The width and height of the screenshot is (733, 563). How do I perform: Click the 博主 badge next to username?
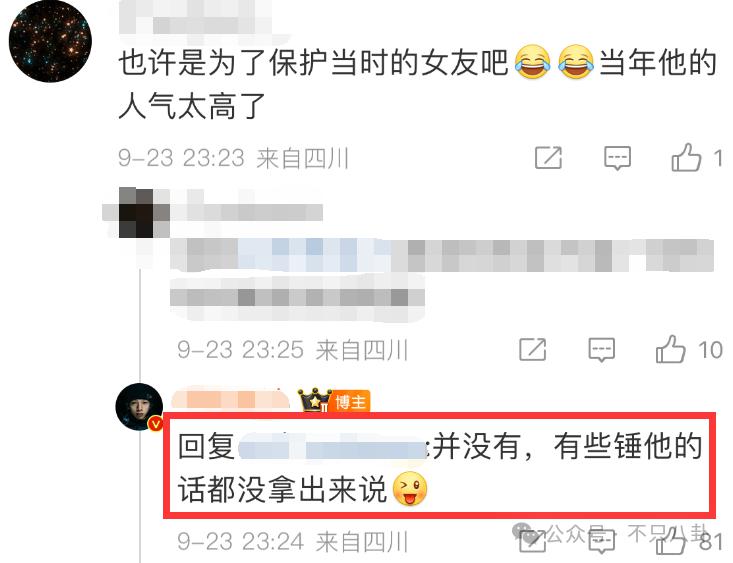pyautogui.click(x=351, y=402)
